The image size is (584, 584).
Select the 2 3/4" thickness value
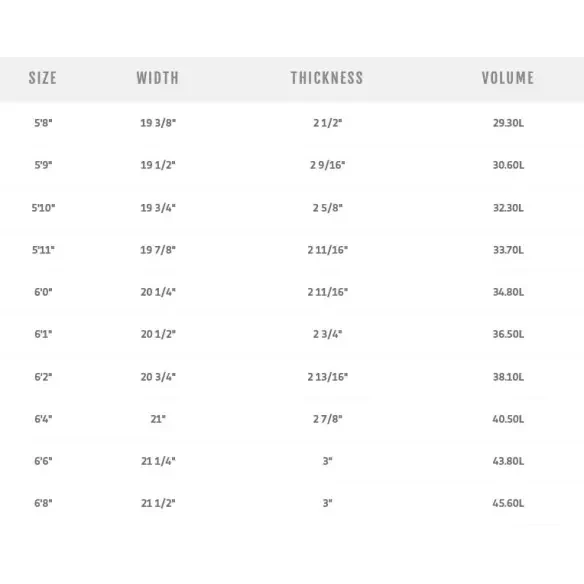(327, 334)
